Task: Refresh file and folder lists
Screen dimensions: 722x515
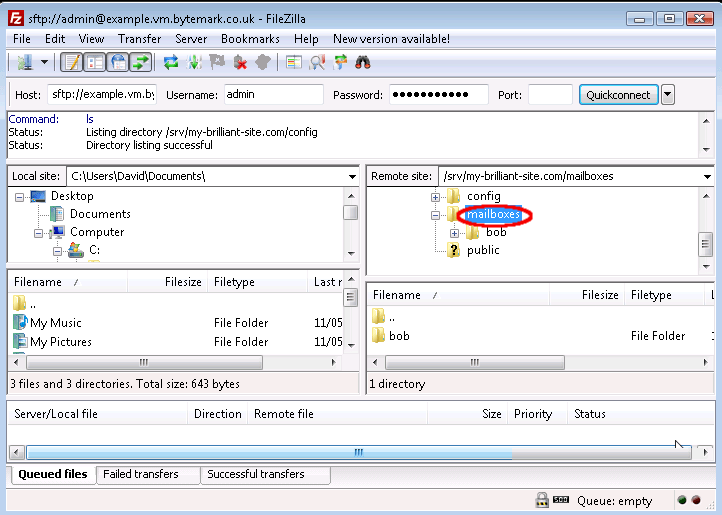Action: click(x=171, y=62)
